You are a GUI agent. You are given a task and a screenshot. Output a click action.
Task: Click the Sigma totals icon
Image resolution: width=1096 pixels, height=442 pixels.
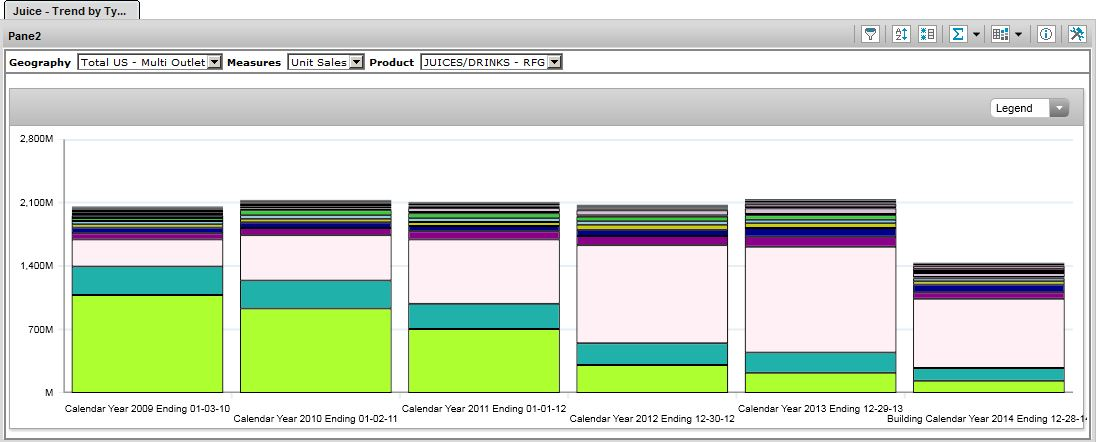click(957, 34)
